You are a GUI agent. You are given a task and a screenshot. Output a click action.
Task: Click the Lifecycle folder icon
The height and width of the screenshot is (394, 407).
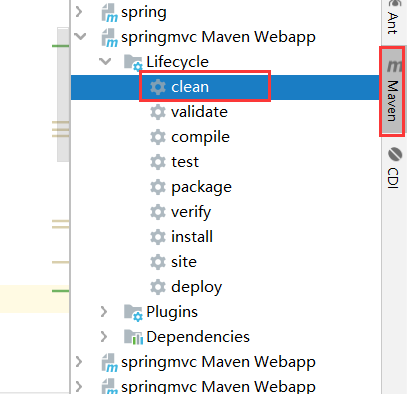[x=133, y=62]
